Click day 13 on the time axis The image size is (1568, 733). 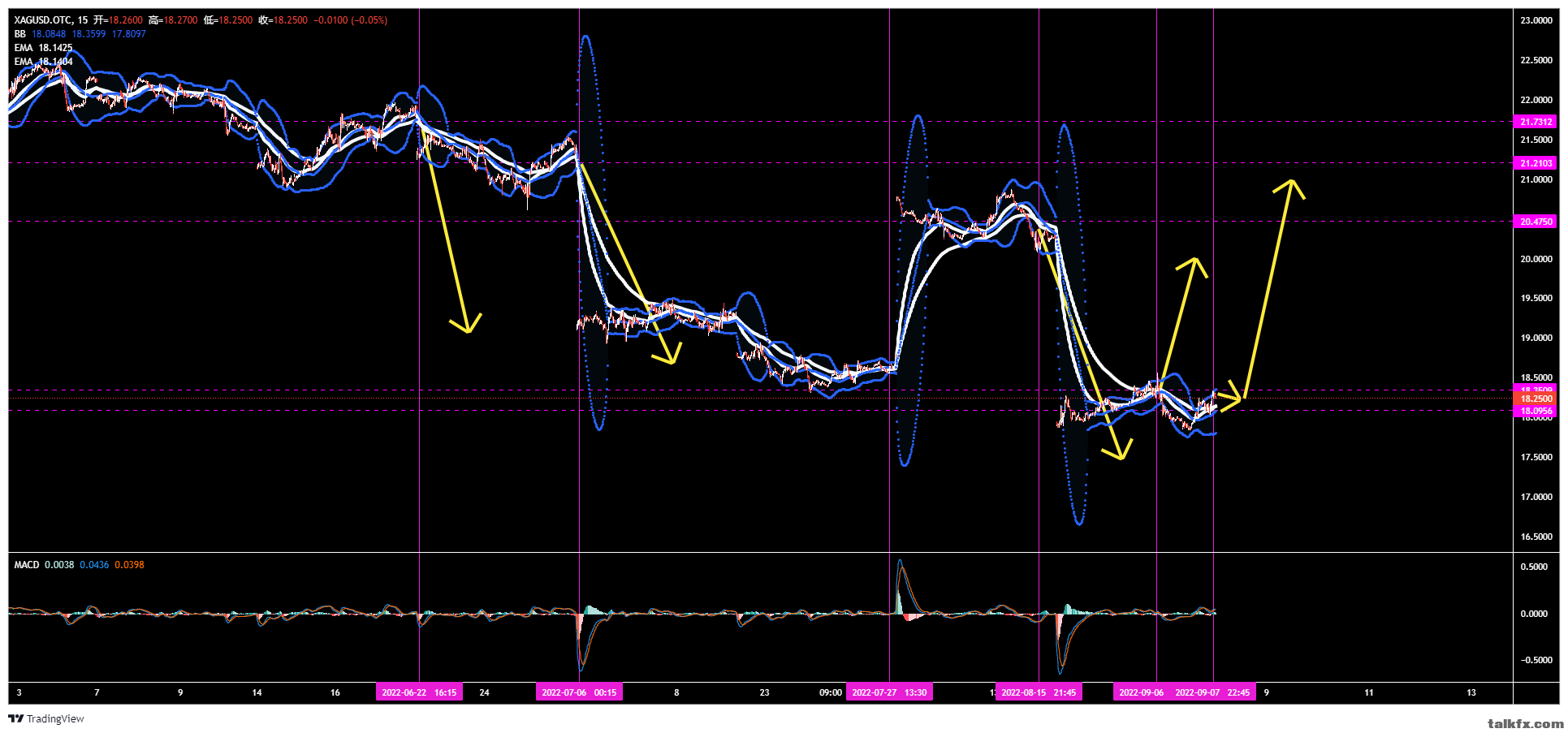pos(1471,692)
